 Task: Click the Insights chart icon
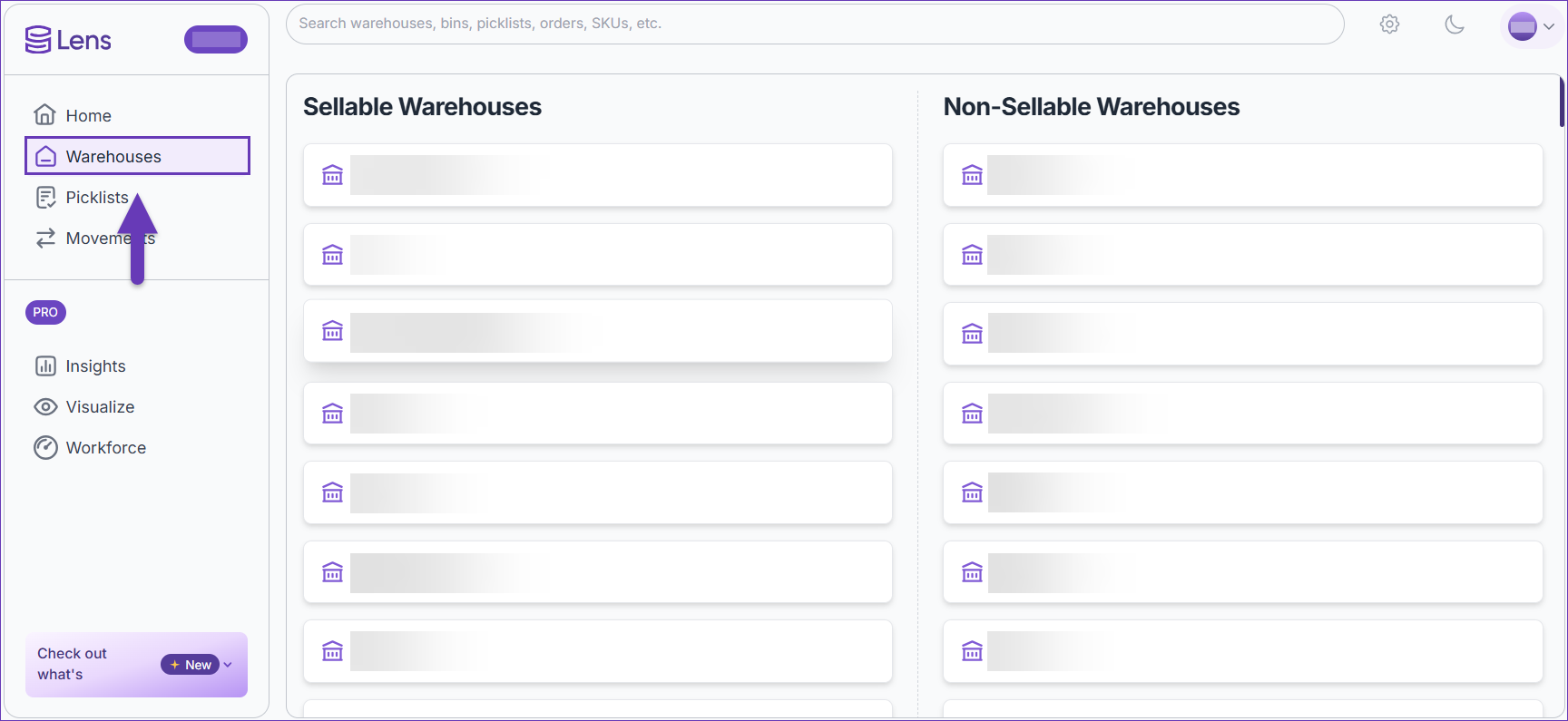click(x=45, y=365)
